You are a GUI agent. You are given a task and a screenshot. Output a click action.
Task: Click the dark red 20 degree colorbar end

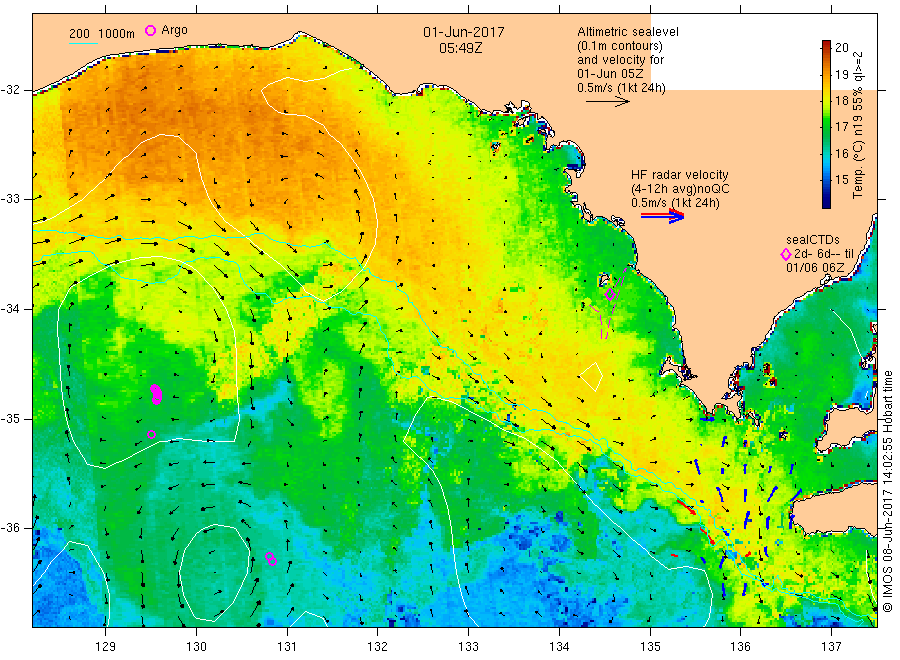827,45
